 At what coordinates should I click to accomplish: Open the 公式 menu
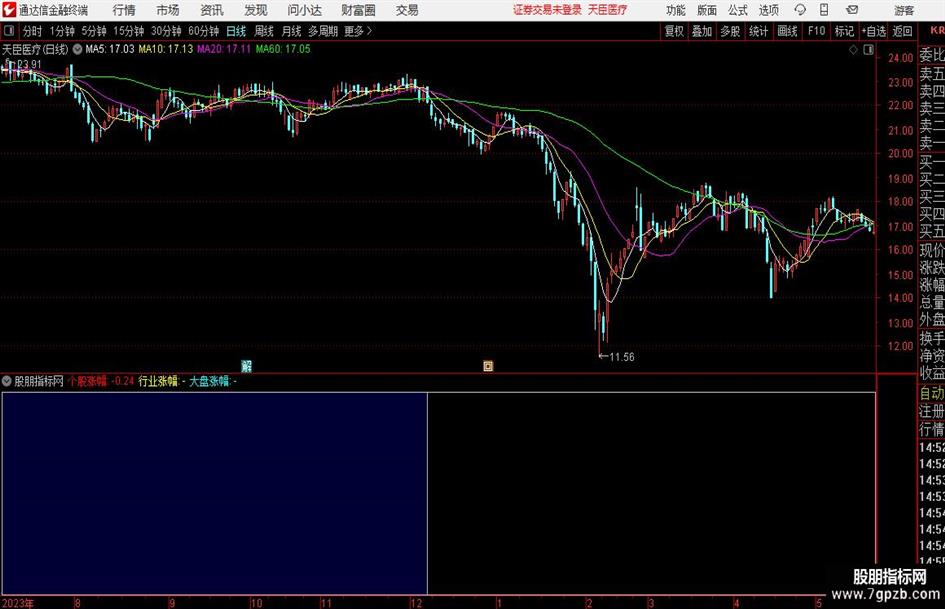738,10
